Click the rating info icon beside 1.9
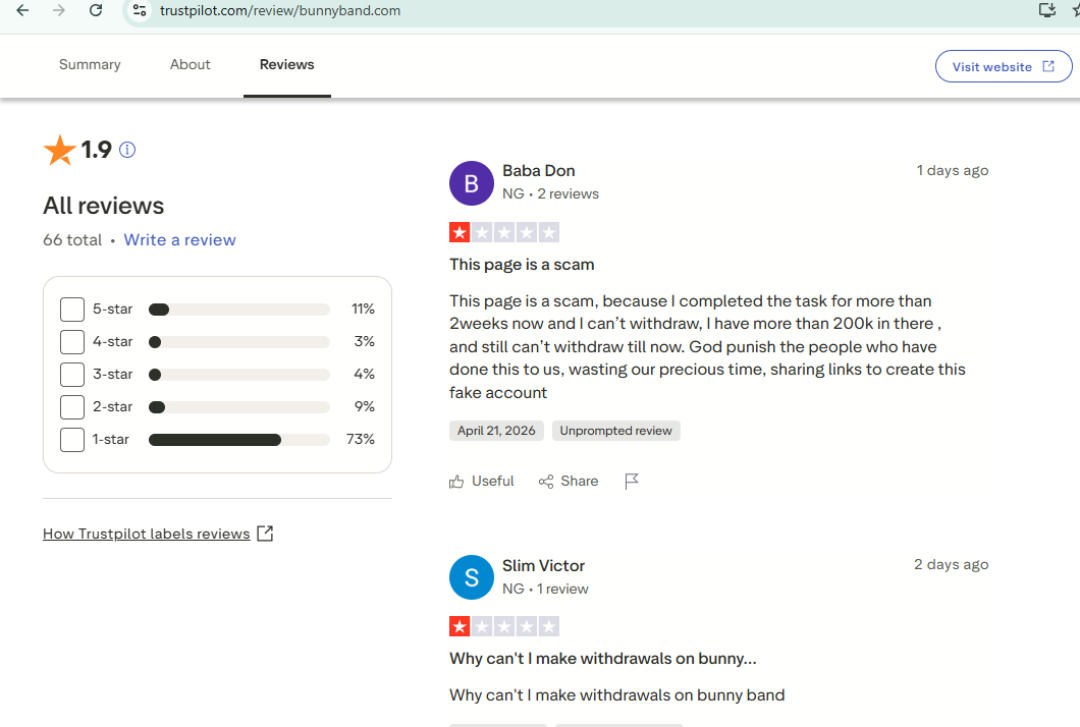The height and width of the screenshot is (727, 1080). tap(127, 150)
